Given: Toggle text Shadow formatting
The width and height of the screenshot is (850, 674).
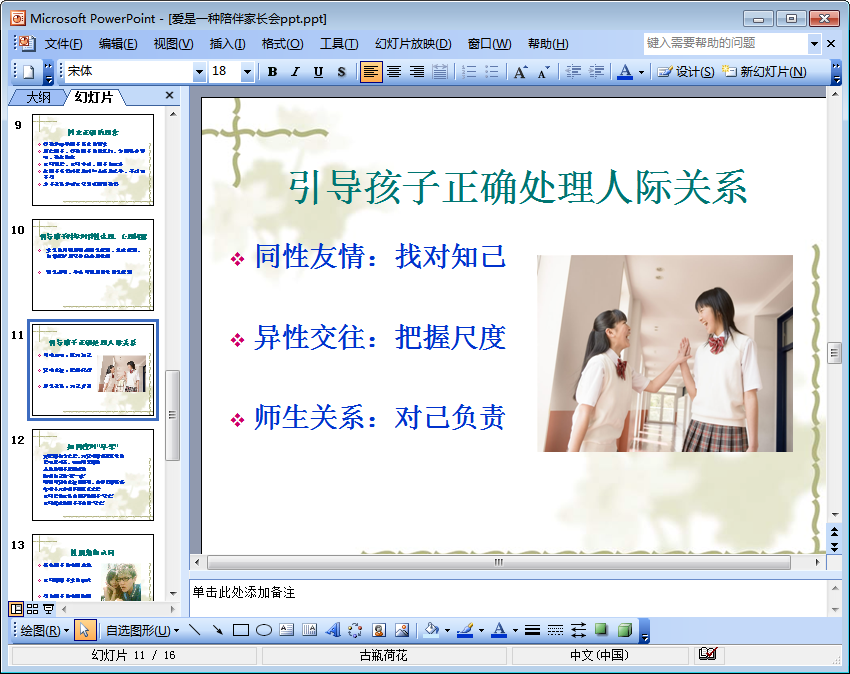Looking at the screenshot, I should (341, 72).
